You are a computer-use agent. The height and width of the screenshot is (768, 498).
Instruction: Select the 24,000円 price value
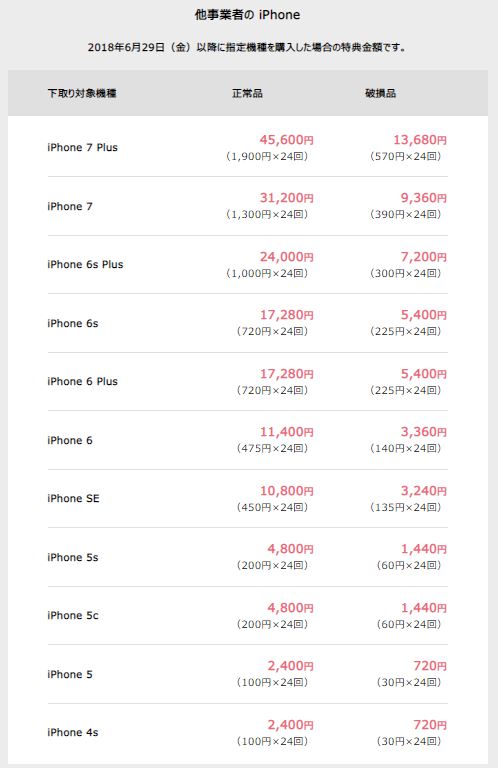[x=286, y=257]
